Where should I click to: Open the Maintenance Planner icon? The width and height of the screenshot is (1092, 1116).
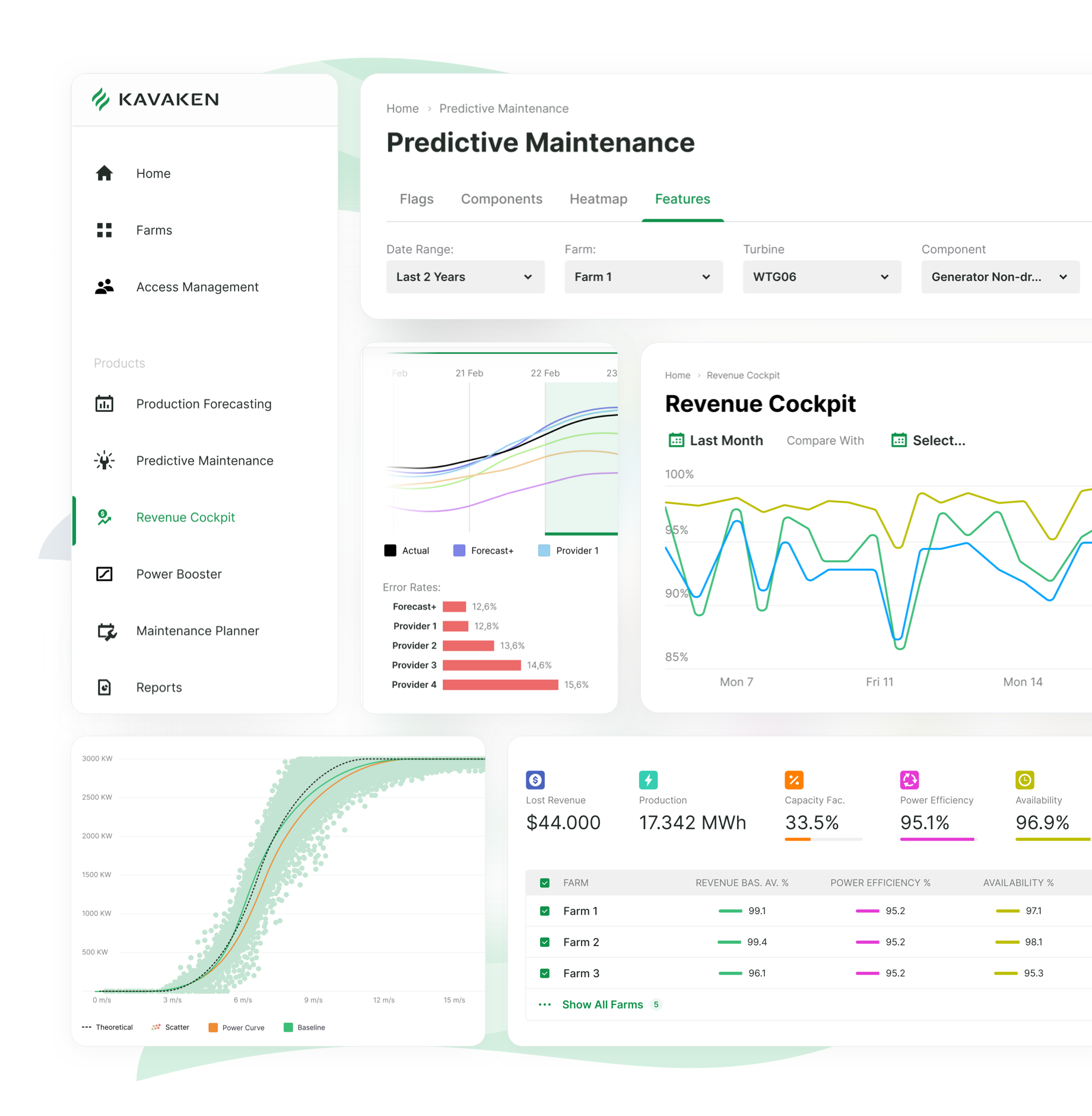click(107, 631)
